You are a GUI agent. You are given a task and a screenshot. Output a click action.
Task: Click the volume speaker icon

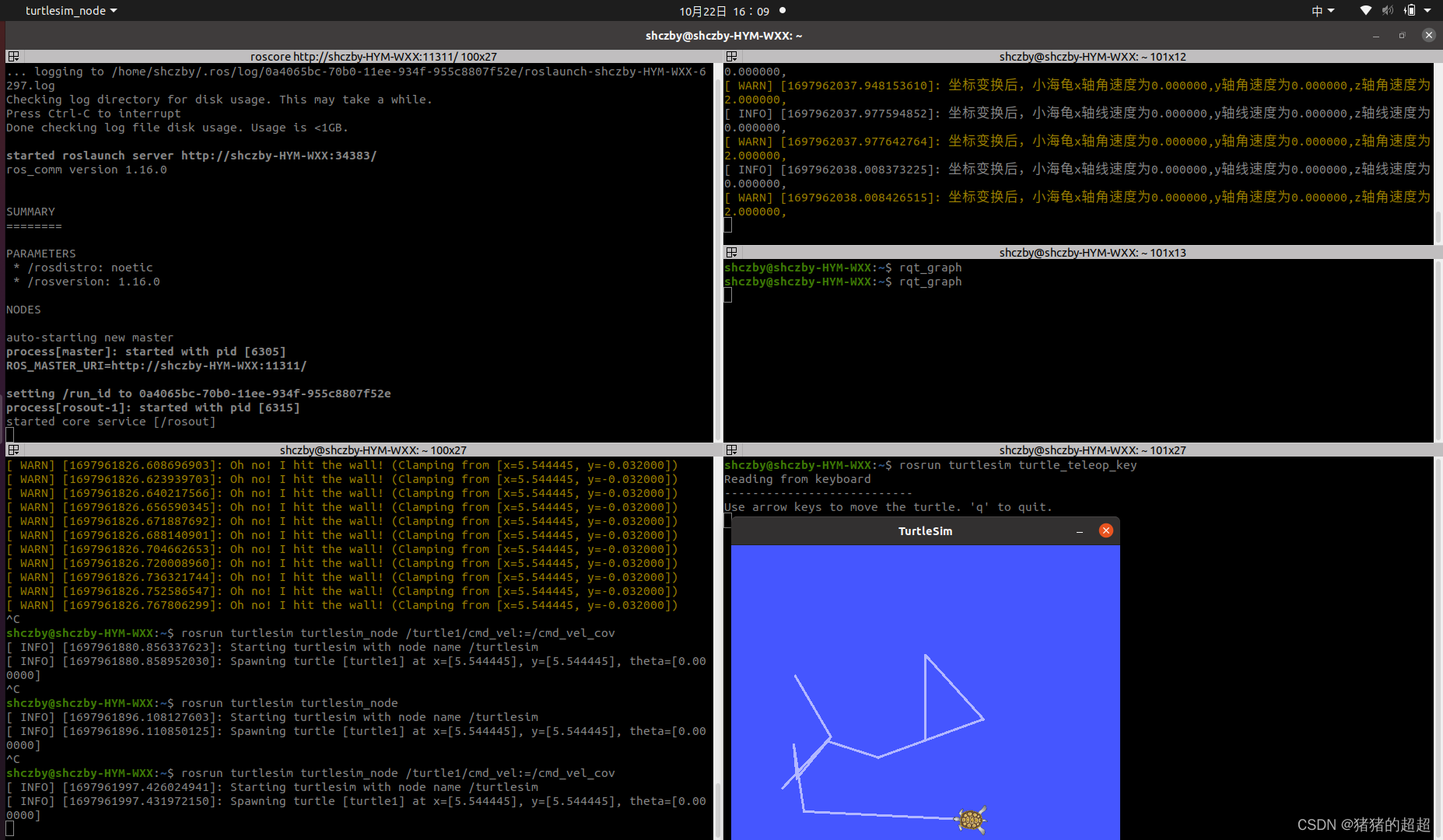tap(1388, 11)
